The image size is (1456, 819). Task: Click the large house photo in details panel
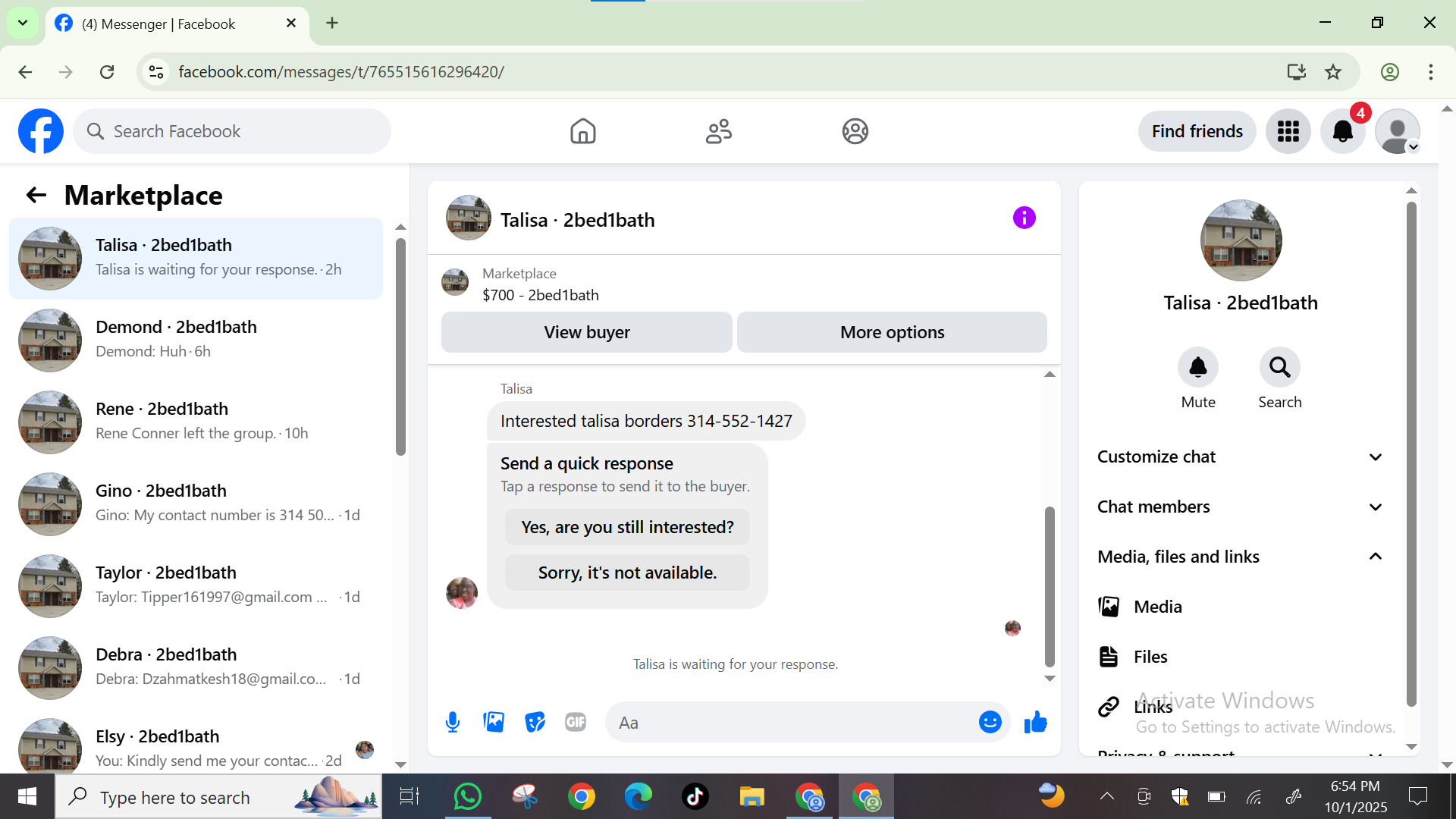1241,240
